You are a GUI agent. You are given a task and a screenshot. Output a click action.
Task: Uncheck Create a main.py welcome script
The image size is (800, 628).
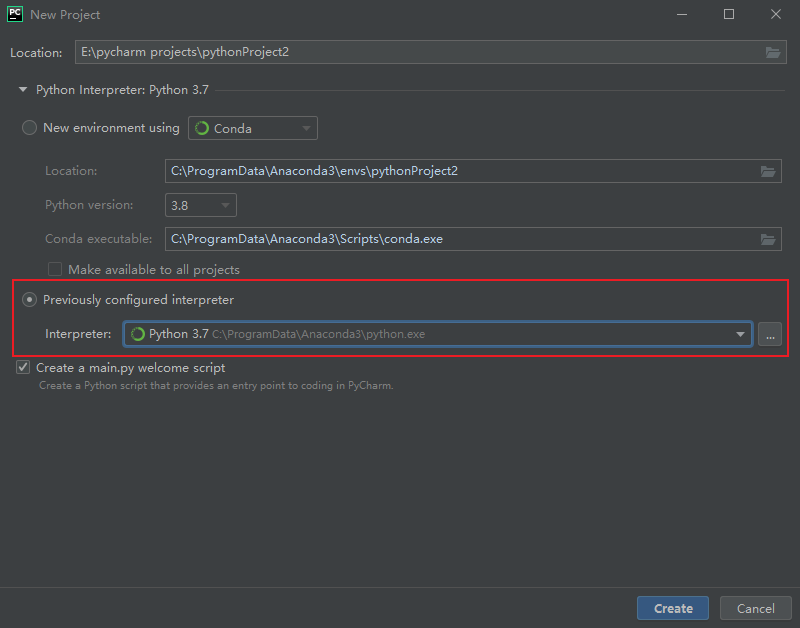tap(23, 367)
